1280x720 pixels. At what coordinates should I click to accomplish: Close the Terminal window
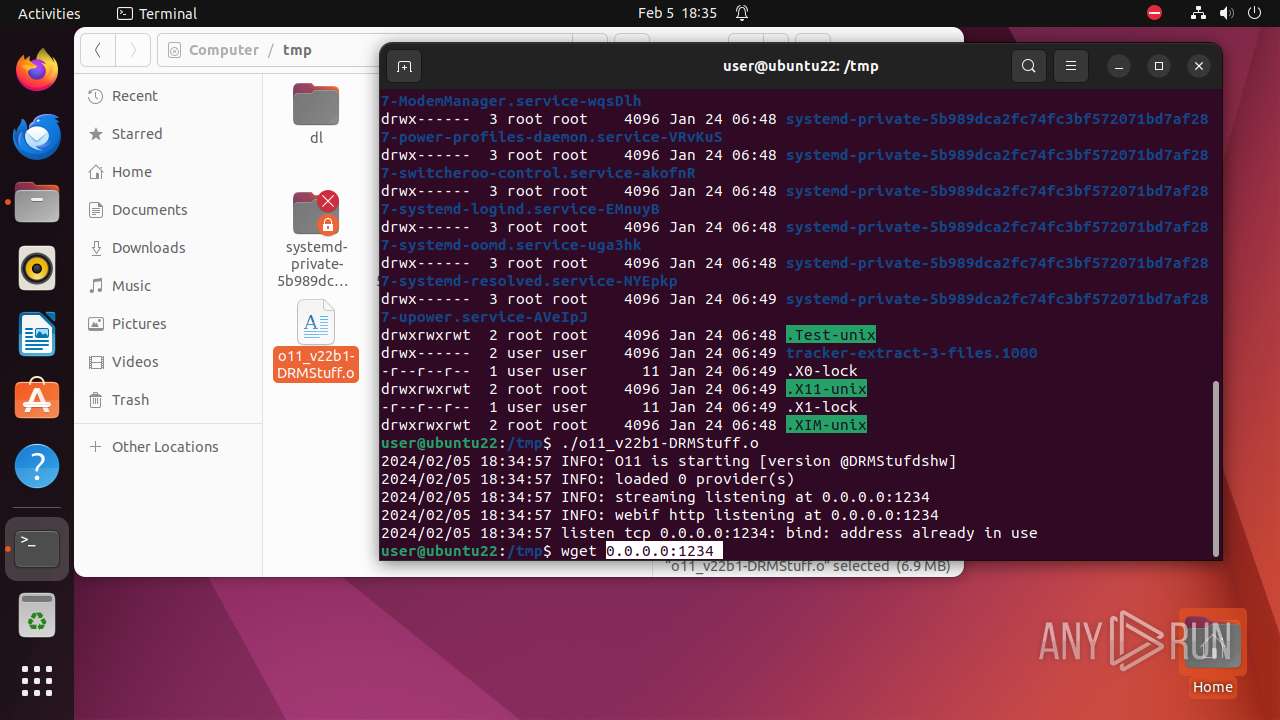[x=1199, y=67]
